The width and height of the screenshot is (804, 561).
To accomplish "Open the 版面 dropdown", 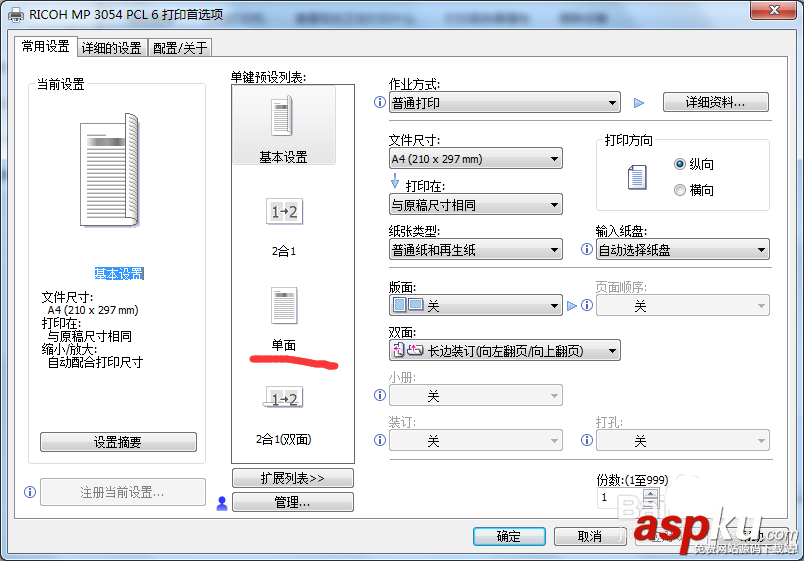I will pyautogui.click(x=475, y=305).
